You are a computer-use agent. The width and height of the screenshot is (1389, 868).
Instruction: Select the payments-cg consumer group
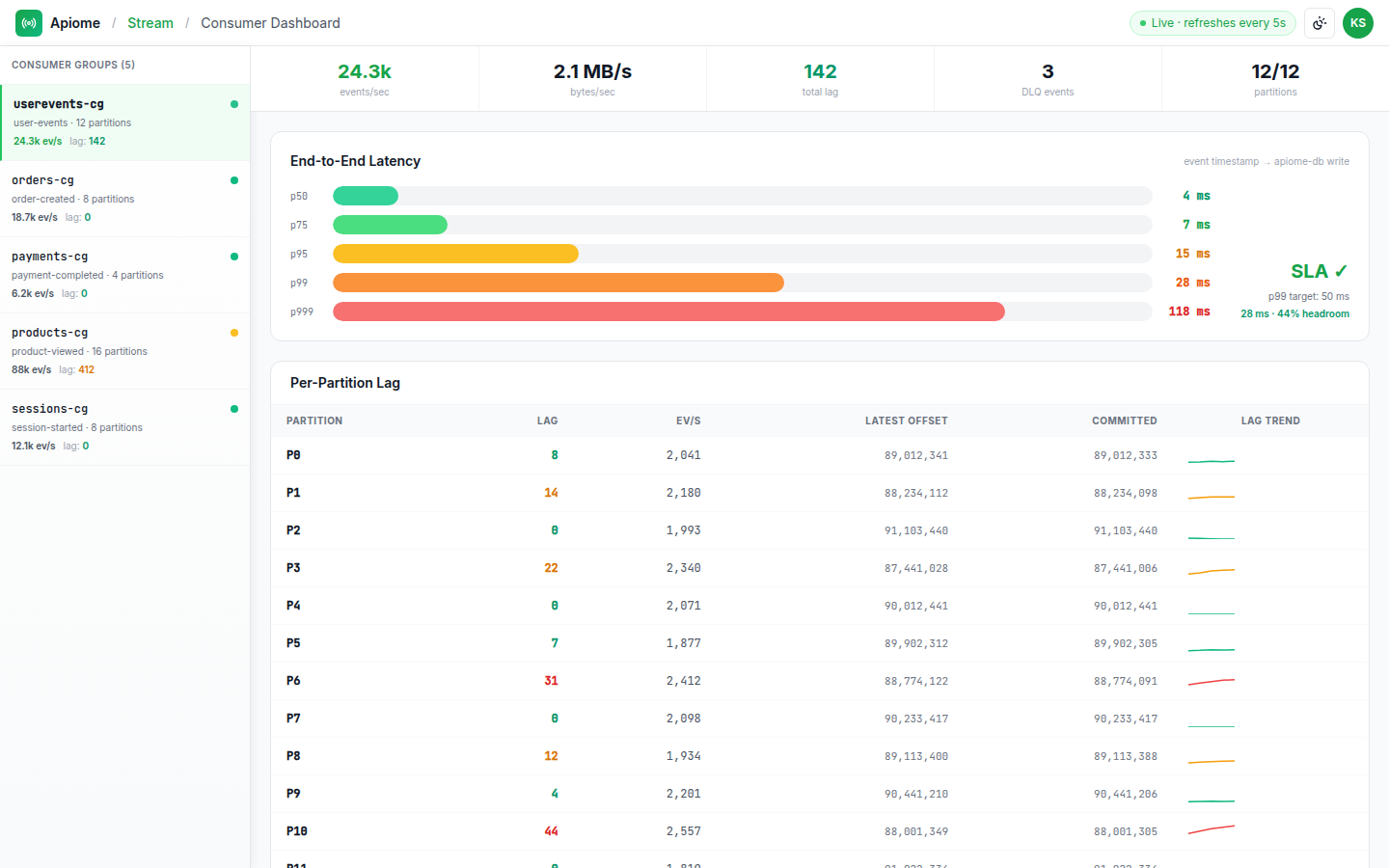tap(125, 275)
